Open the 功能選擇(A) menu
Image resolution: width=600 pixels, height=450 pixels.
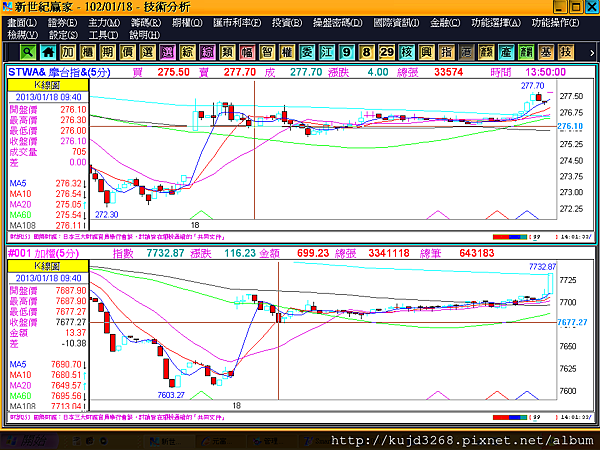496,23
